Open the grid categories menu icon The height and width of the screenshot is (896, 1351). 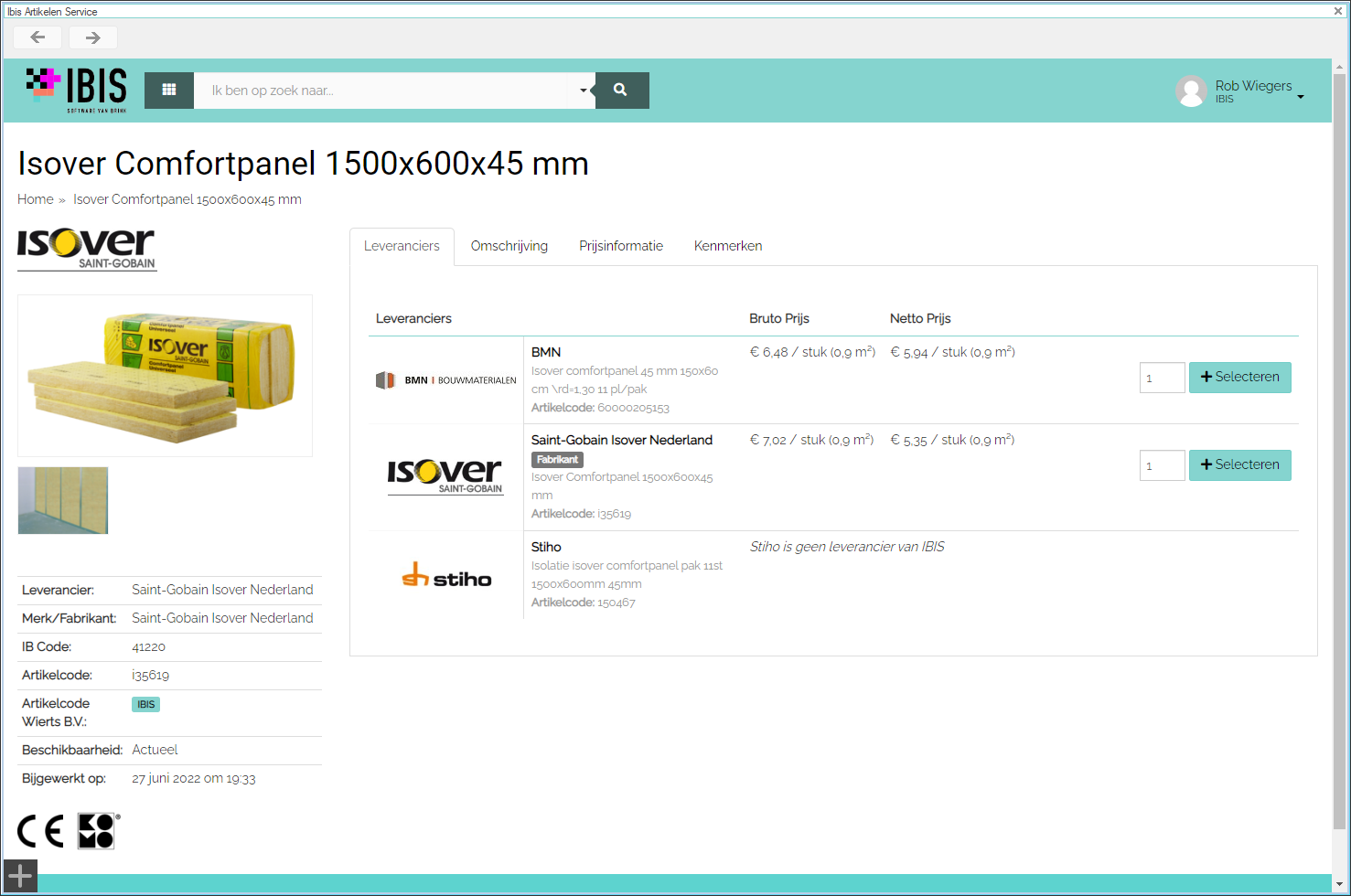(169, 90)
